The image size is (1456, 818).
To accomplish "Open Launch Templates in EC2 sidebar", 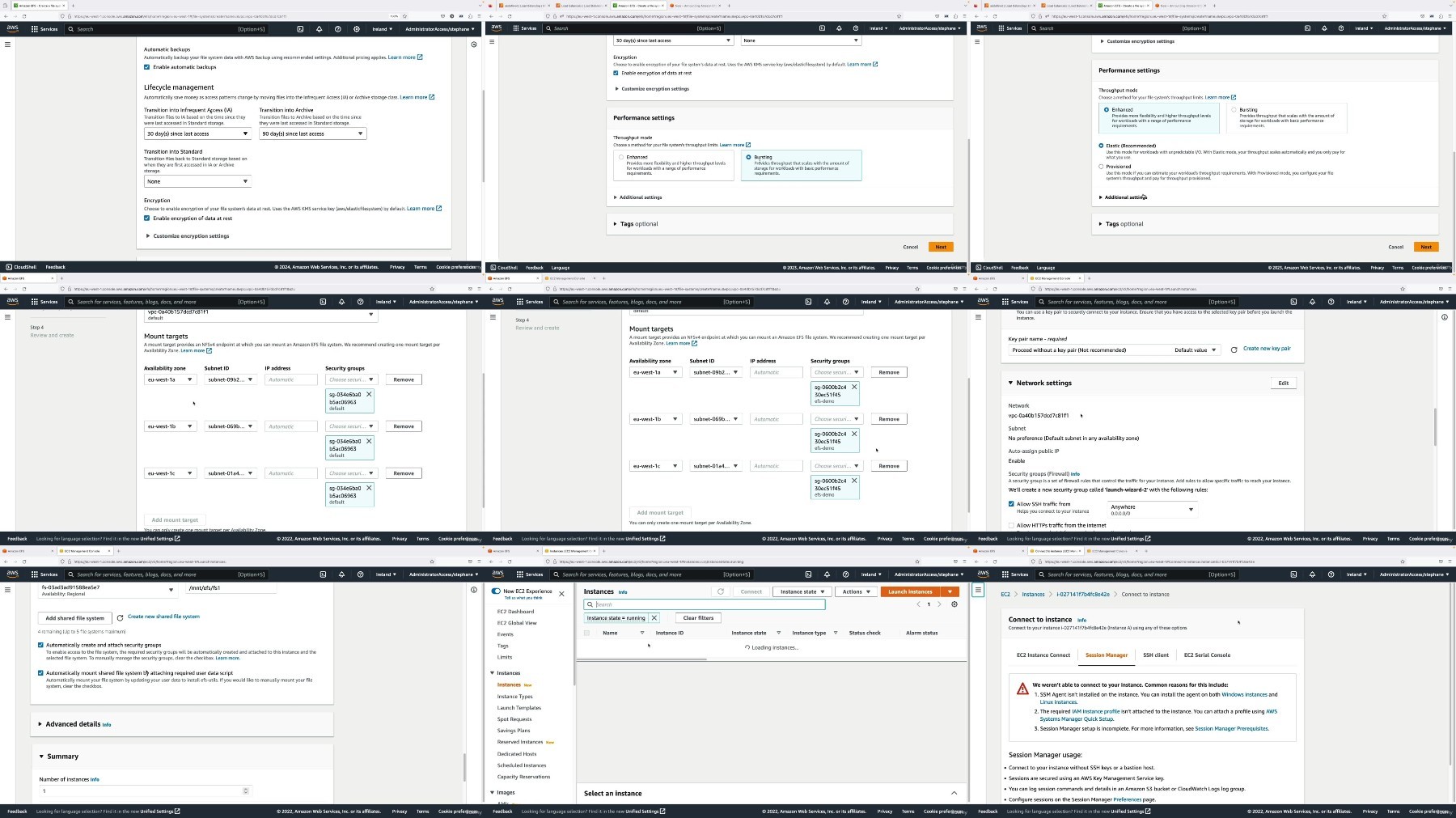I will pyautogui.click(x=519, y=708).
